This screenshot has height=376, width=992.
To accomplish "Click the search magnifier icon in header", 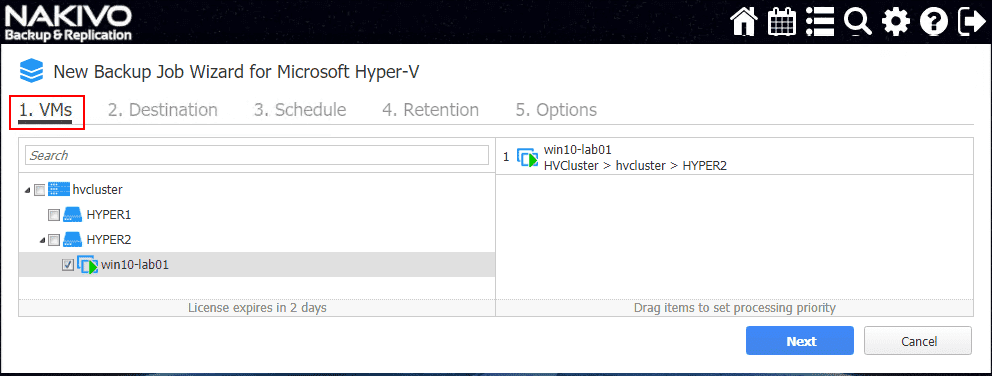I will tap(858, 22).
